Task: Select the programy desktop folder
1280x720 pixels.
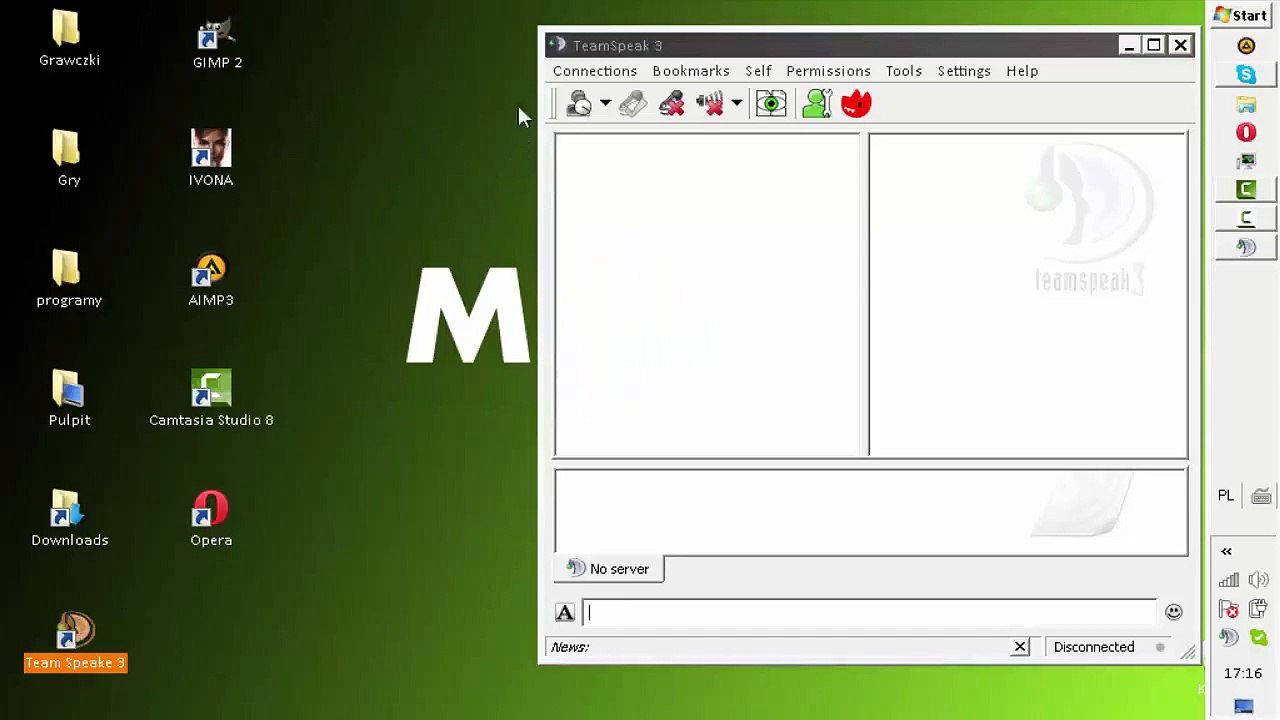Action: point(69,279)
